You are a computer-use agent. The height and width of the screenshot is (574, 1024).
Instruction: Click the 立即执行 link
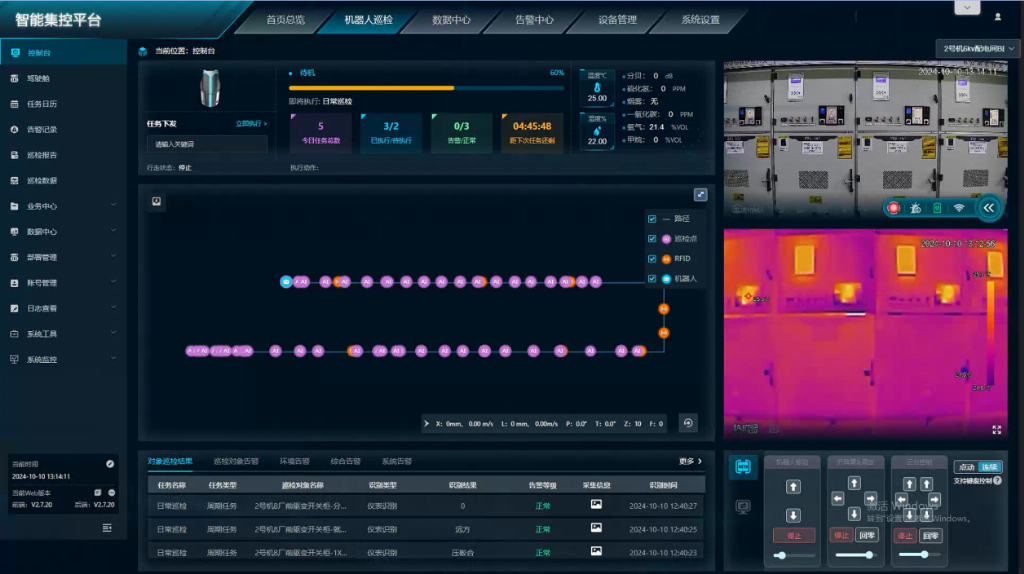pyautogui.click(x=251, y=124)
